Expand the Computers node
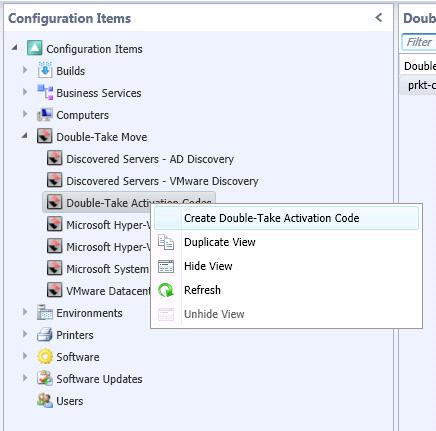The width and height of the screenshot is (436, 431). pos(25,114)
